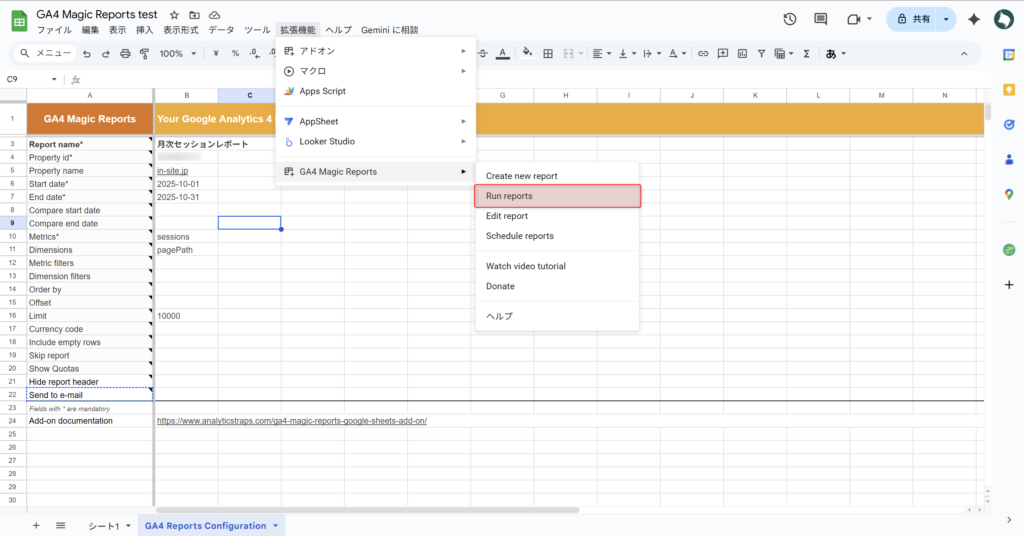The width and height of the screenshot is (1024, 536).
Task: Undo the last action
Action: click(x=87, y=54)
